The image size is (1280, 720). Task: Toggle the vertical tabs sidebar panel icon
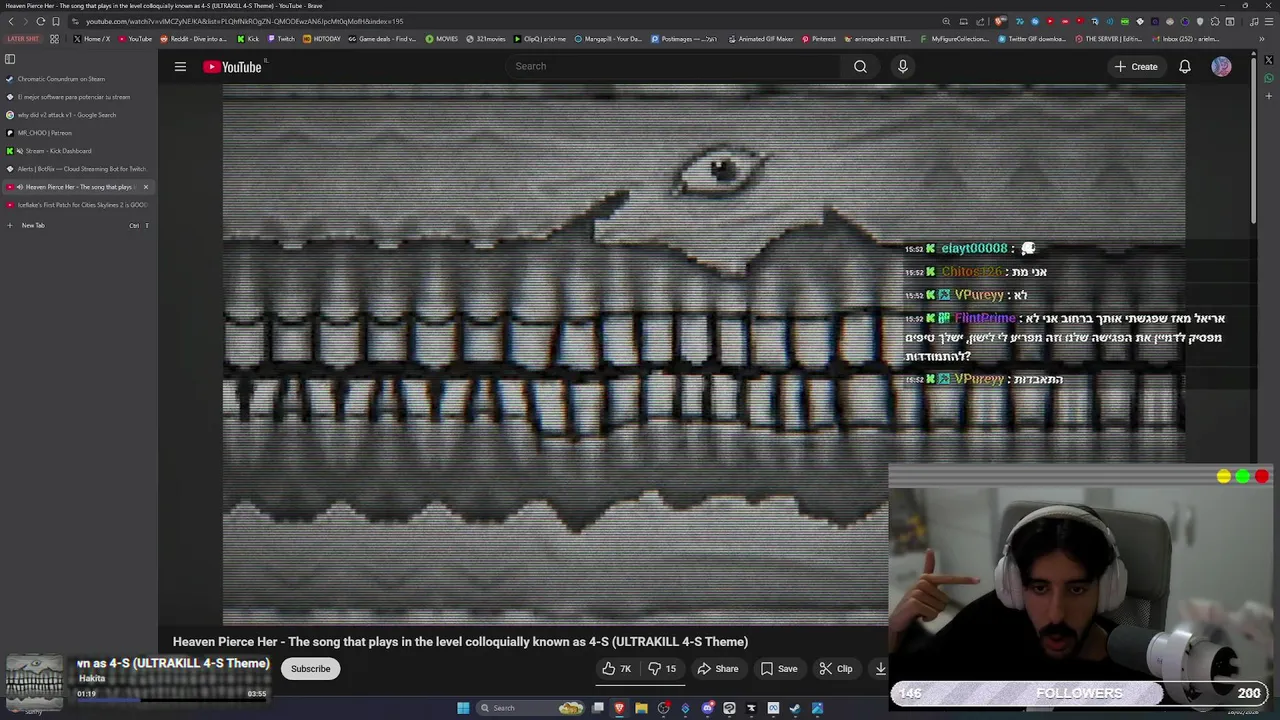click(x=10, y=59)
